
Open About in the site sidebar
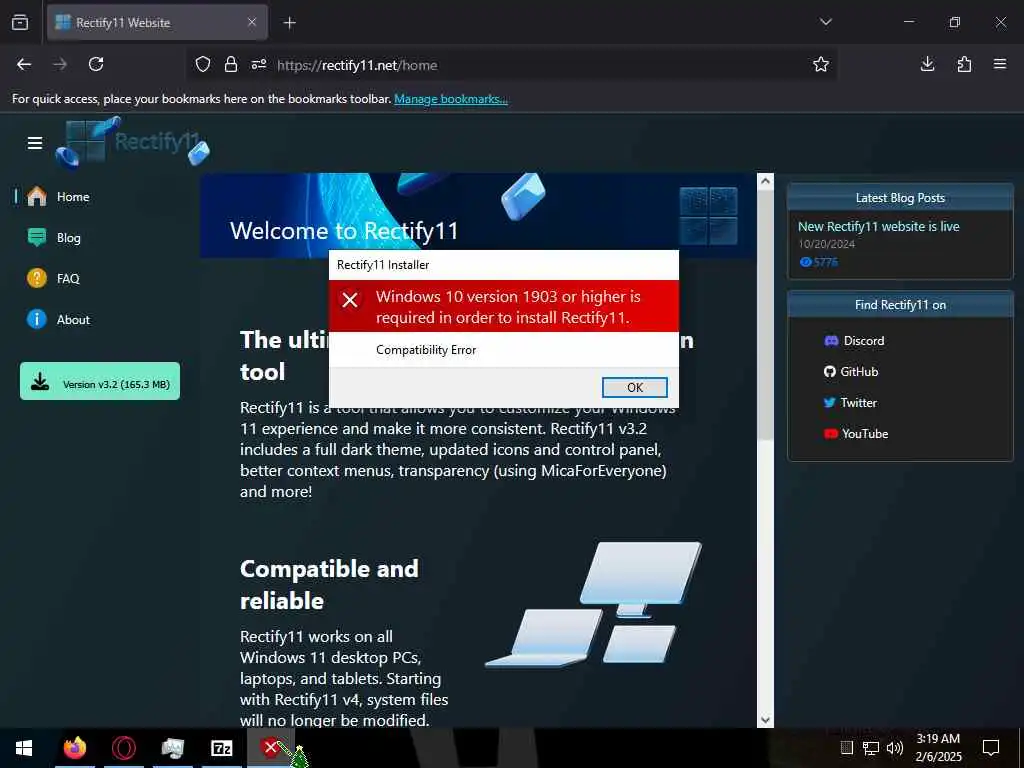coord(73,320)
